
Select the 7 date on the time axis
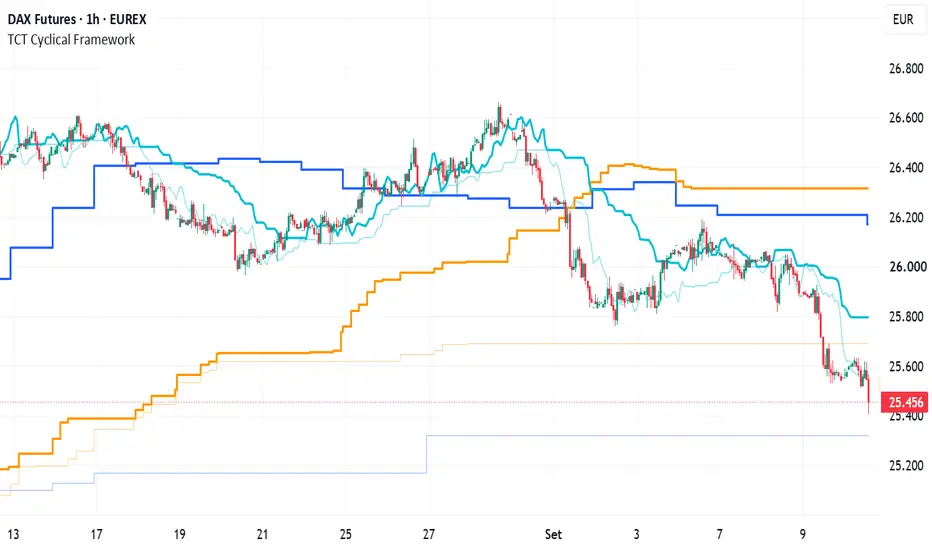(x=719, y=534)
